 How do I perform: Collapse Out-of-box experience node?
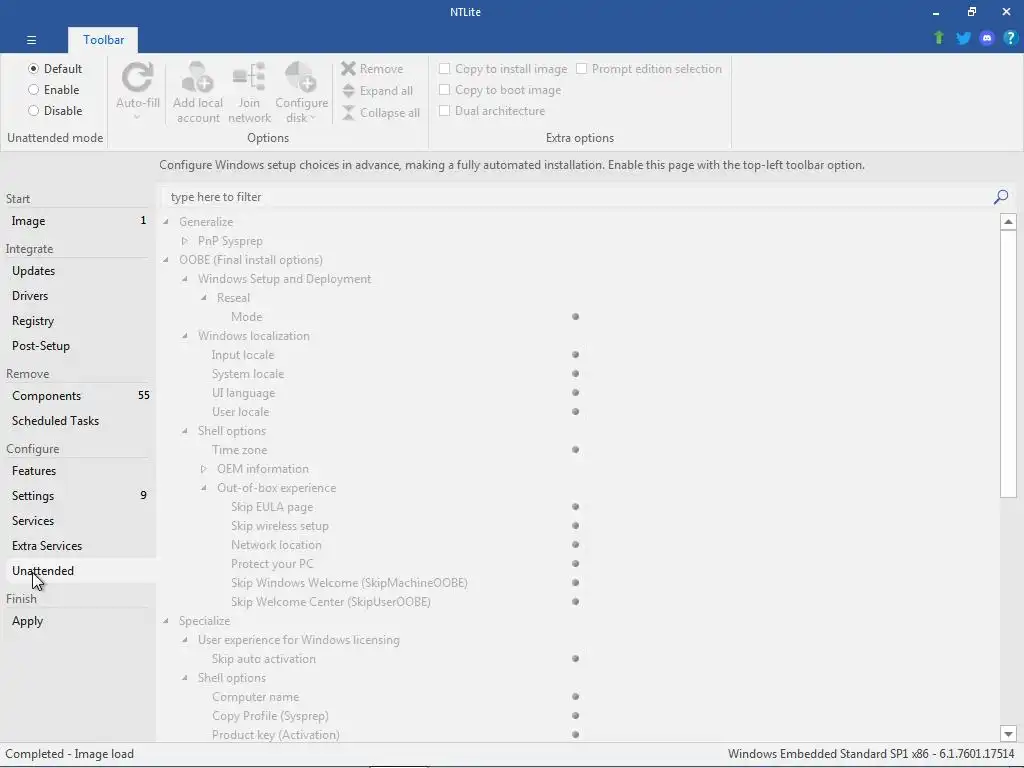tap(204, 488)
